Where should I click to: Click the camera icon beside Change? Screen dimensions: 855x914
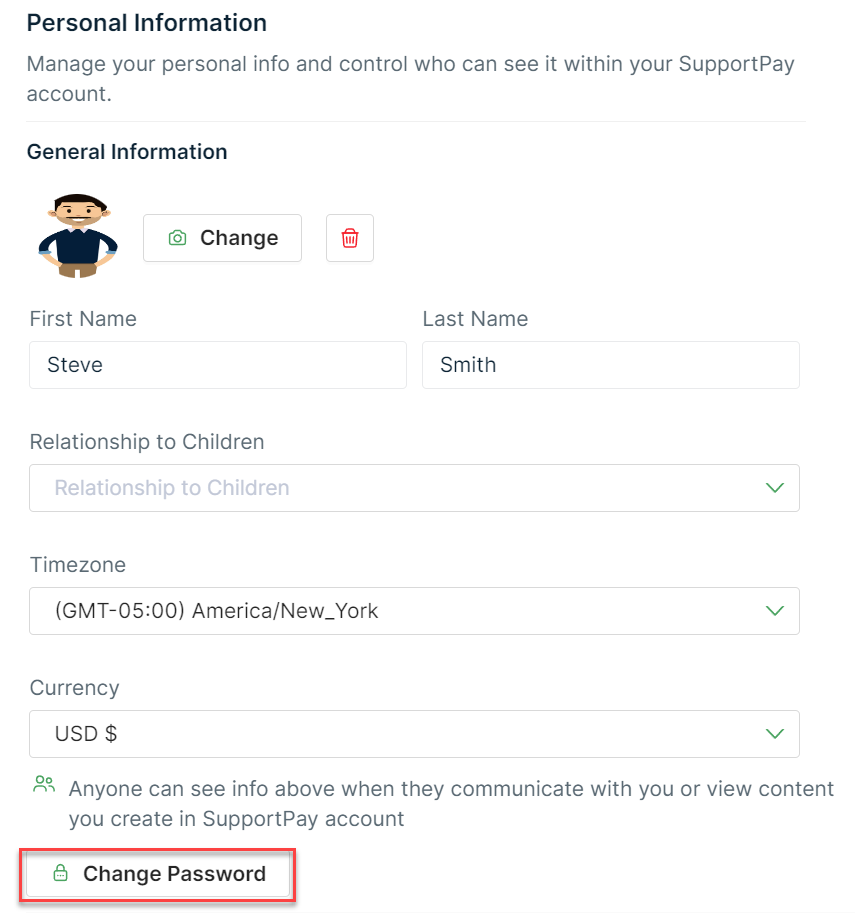pos(177,238)
